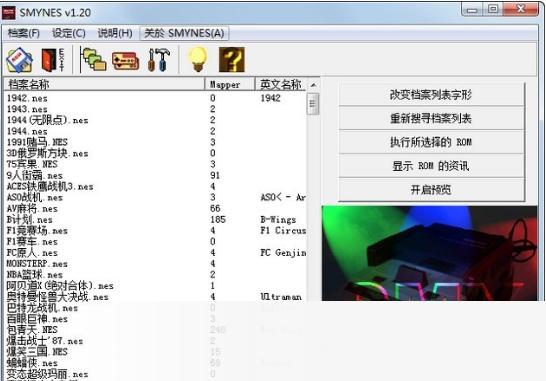The height and width of the screenshot is (381, 546).
Task: Click the hammer and screwdriver tools icon
Action: click(x=159, y=60)
